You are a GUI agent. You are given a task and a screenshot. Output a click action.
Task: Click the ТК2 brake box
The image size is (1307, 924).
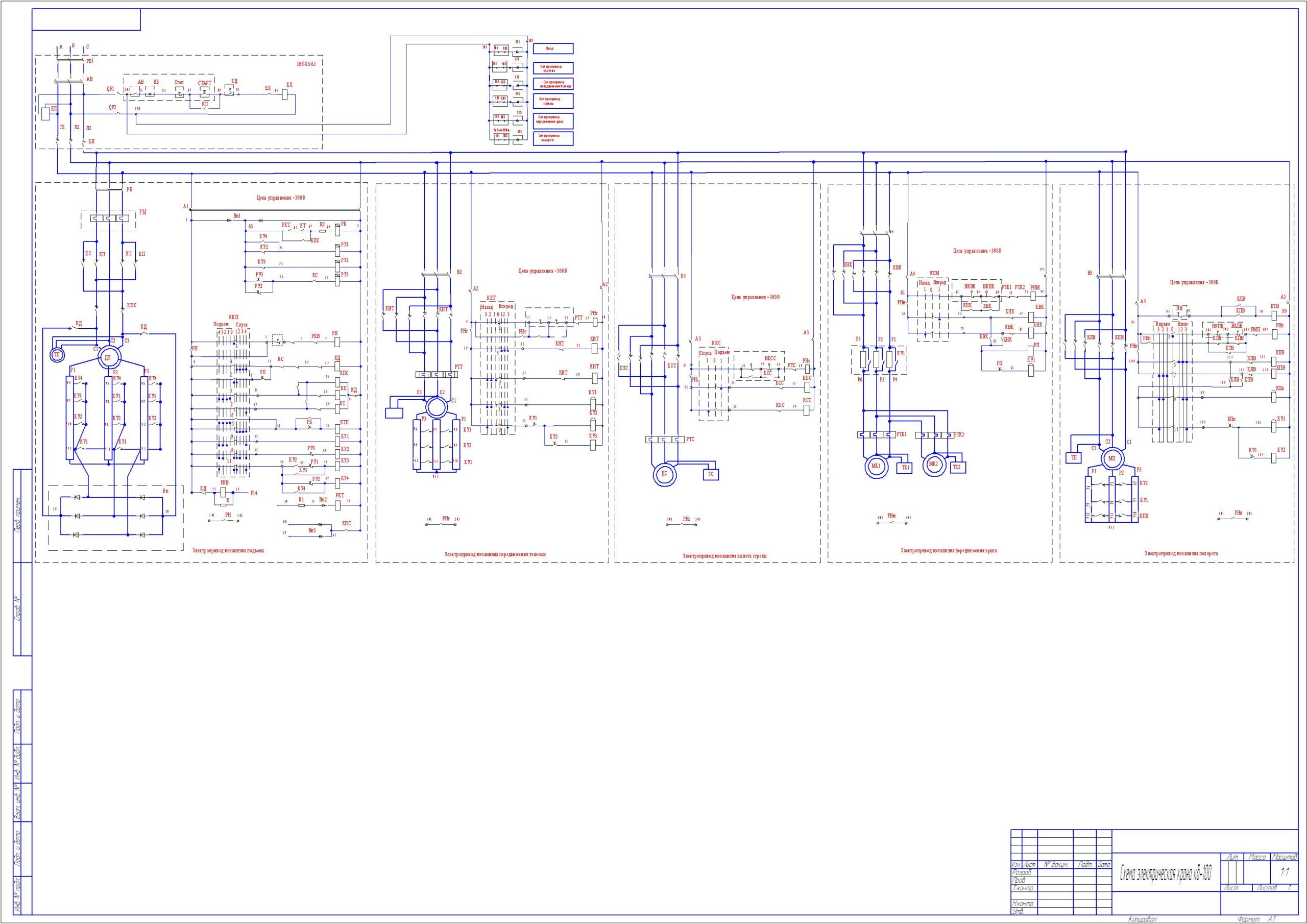click(x=956, y=467)
